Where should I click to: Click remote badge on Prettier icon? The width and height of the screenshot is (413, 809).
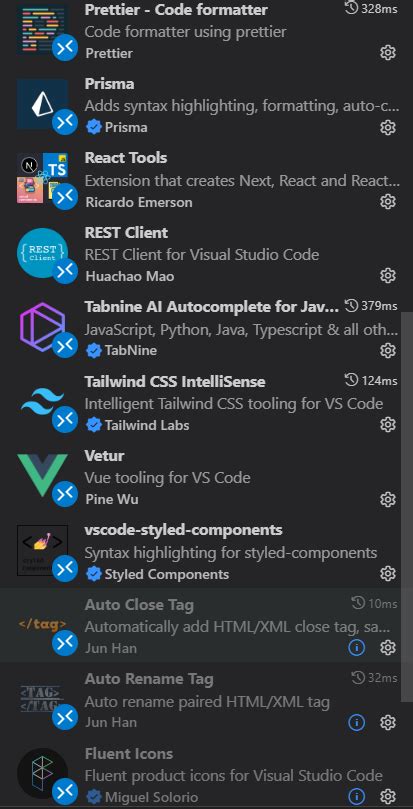(x=65, y=48)
